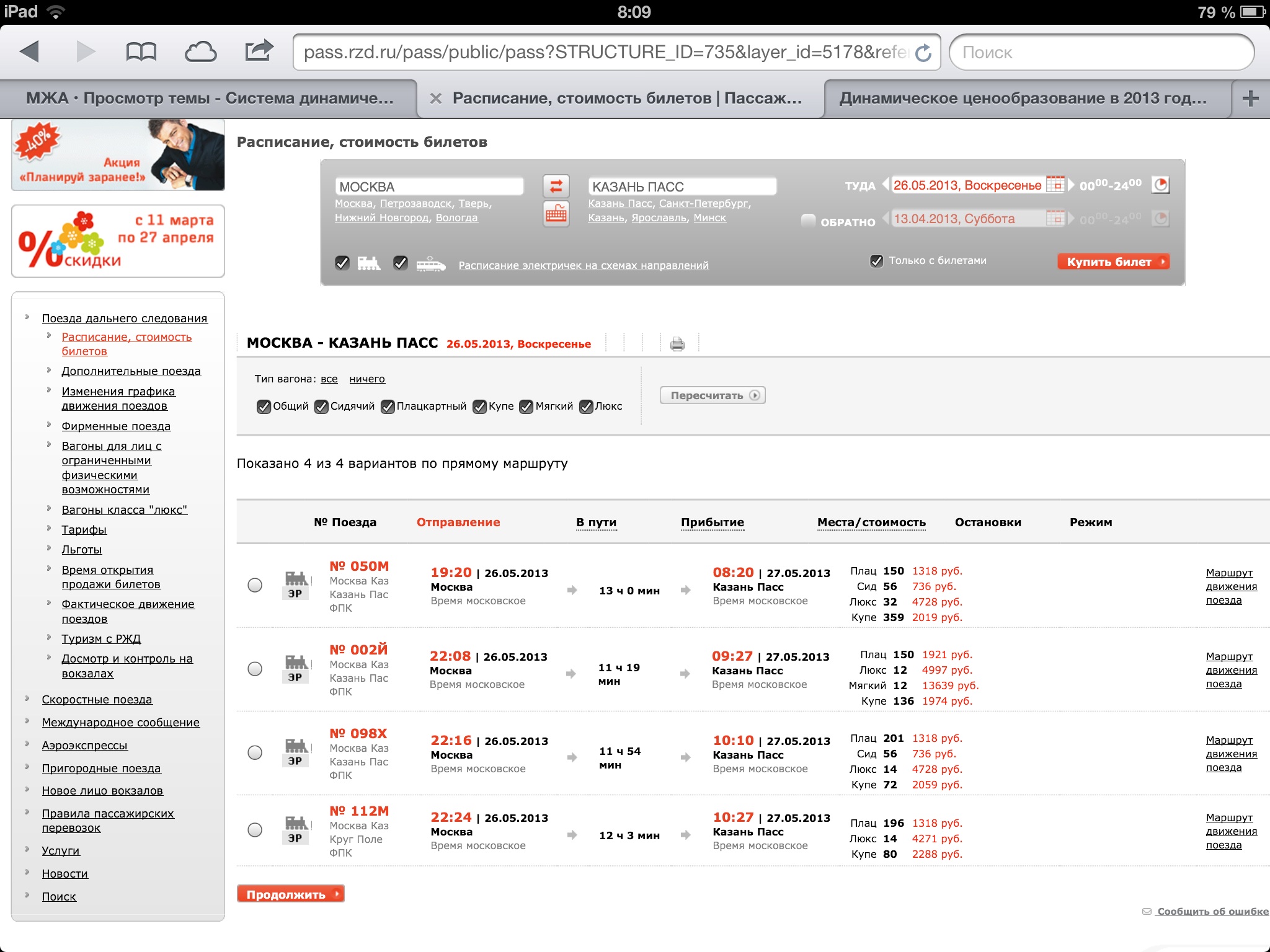
Task: Toggle the ОБРАТНО return trip checkbox
Action: point(808,220)
